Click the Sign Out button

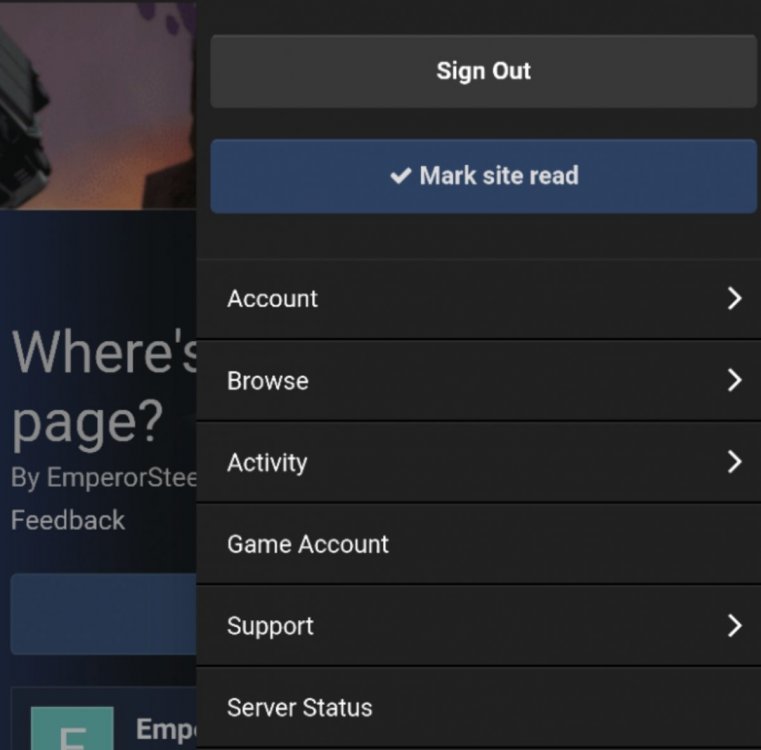[483, 71]
